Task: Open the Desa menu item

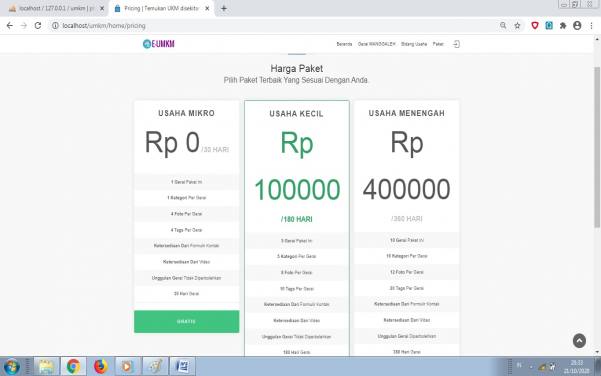Action: point(376,44)
